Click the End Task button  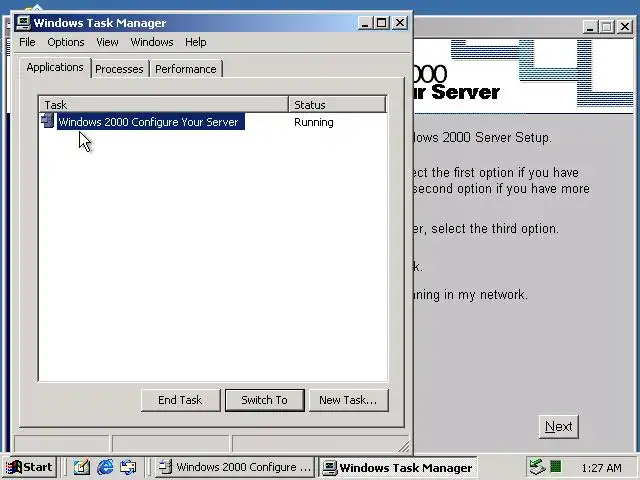180,400
